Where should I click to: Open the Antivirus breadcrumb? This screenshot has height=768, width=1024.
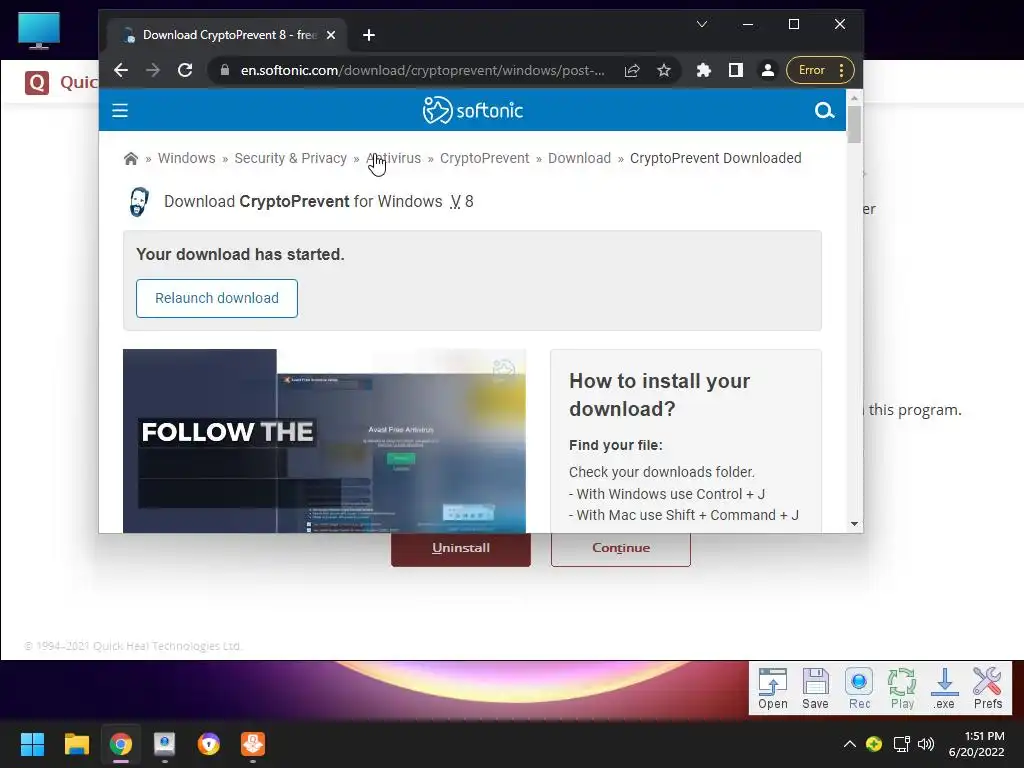[x=394, y=159]
